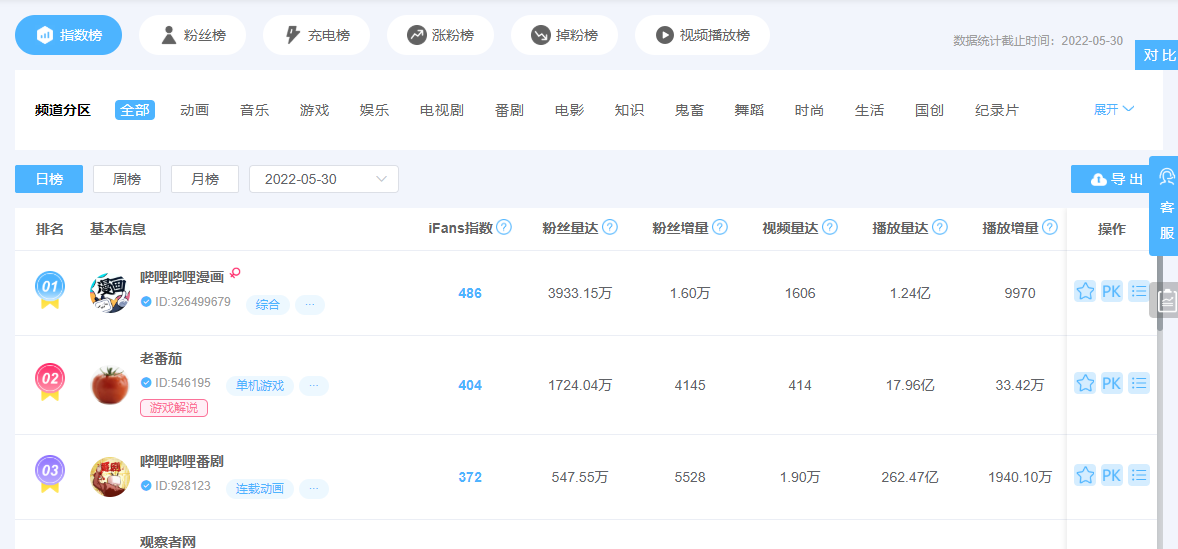The height and width of the screenshot is (549, 1178).
Task: Expand the channel list with 展开
Action: [1114, 110]
